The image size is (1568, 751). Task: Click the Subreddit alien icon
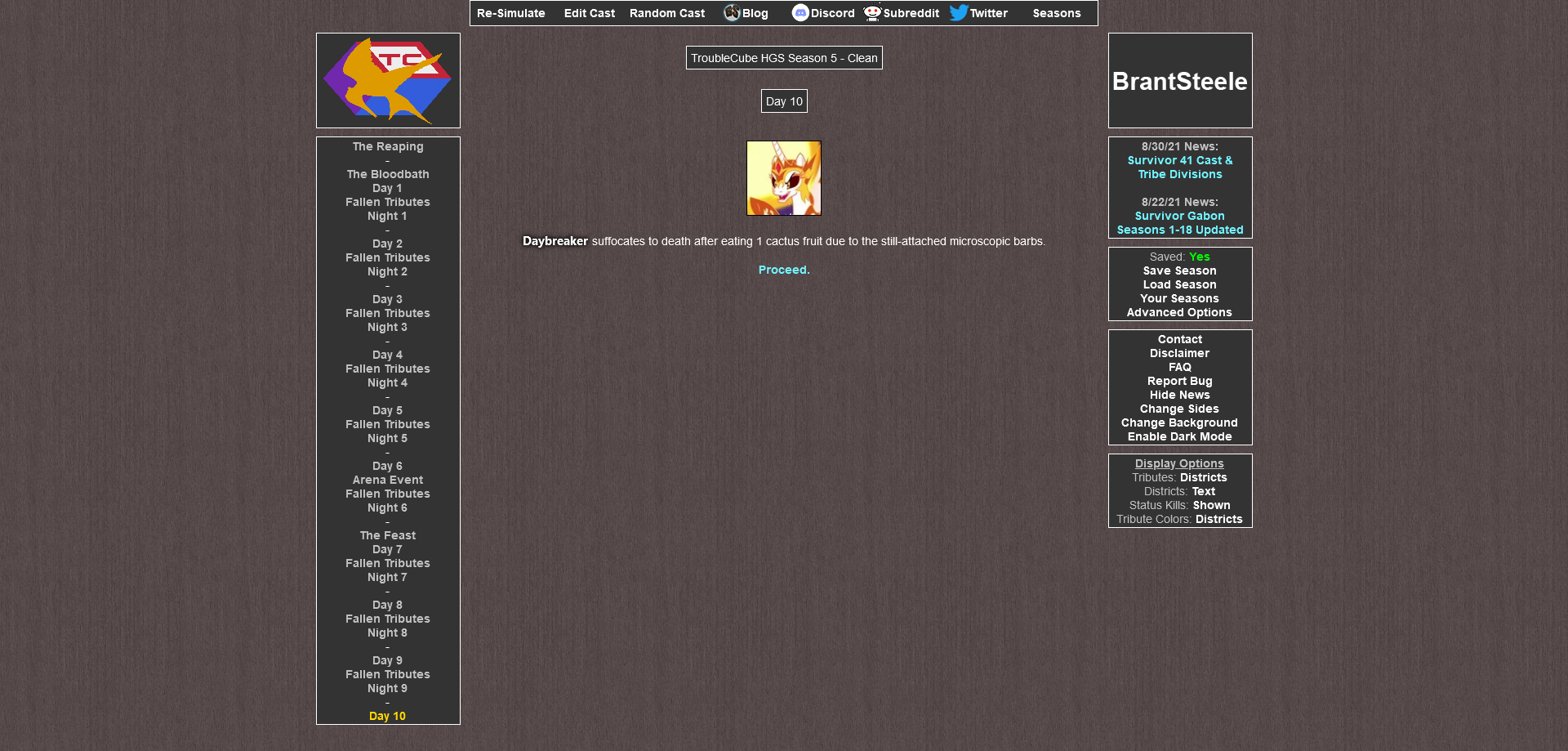[x=872, y=12]
